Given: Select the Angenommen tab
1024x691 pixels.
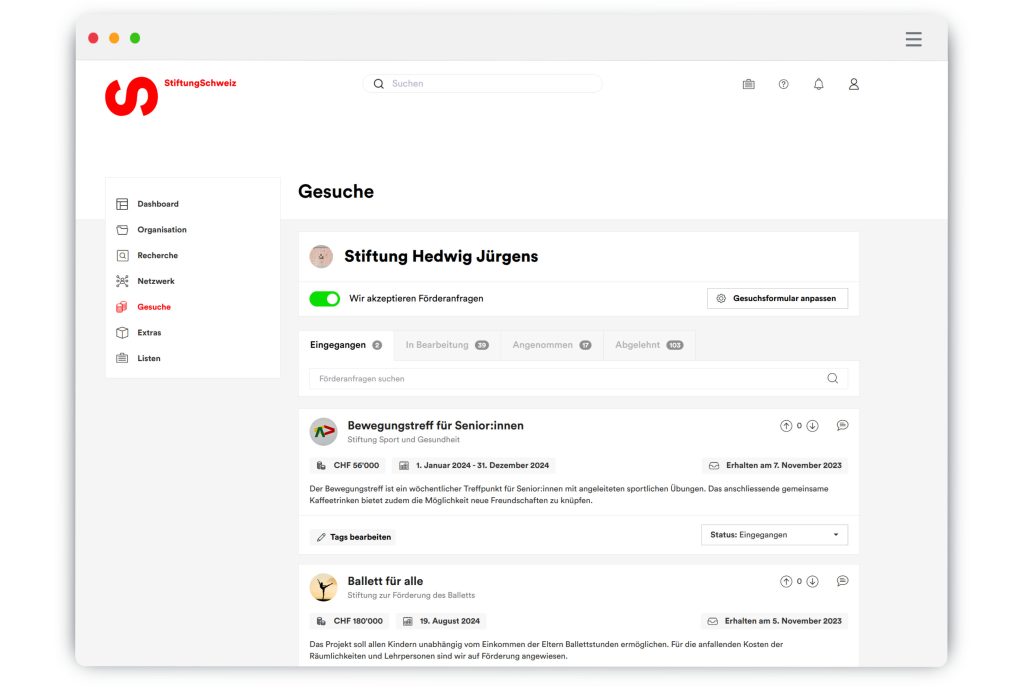Looking at the screenshot, I should coord(551,345).
